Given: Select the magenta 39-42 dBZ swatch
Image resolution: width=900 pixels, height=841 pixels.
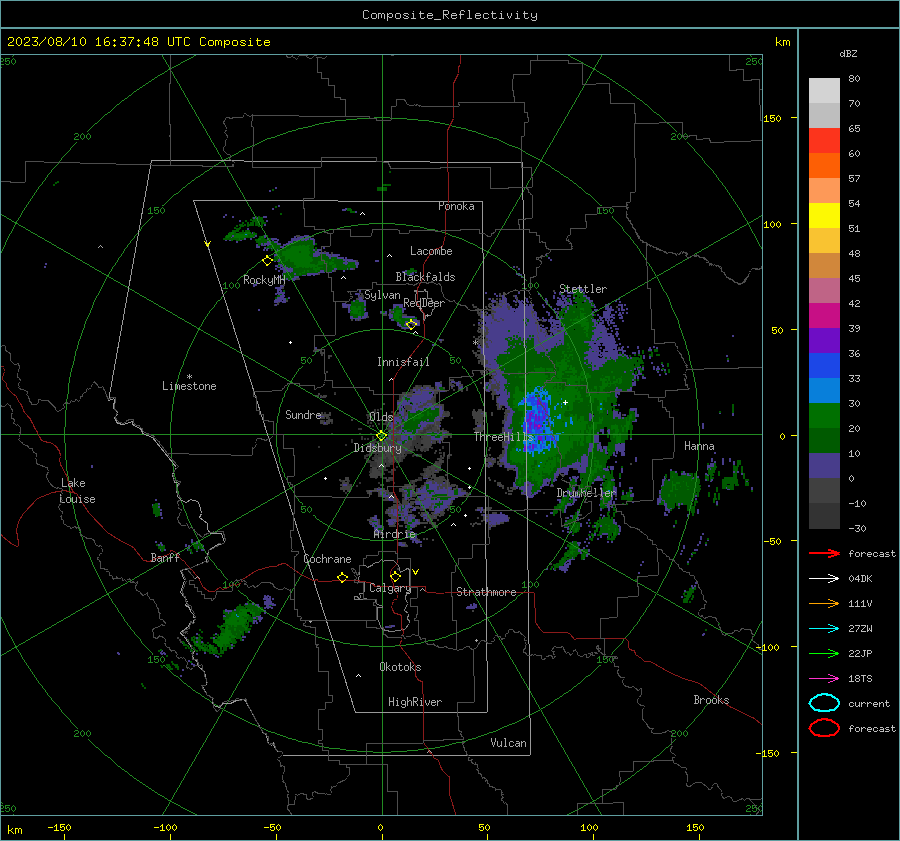Looking at the screenshot, I should [824, 316].
